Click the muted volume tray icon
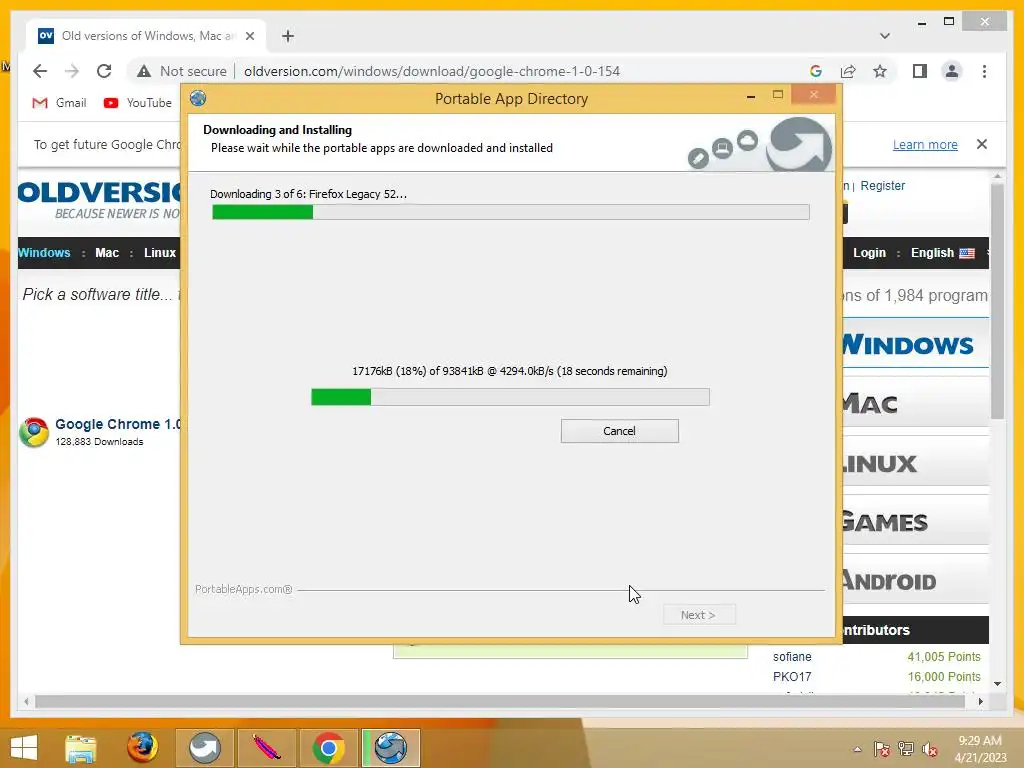The height and width of the screenshot is (768, 1024). (x=930, y=749)
